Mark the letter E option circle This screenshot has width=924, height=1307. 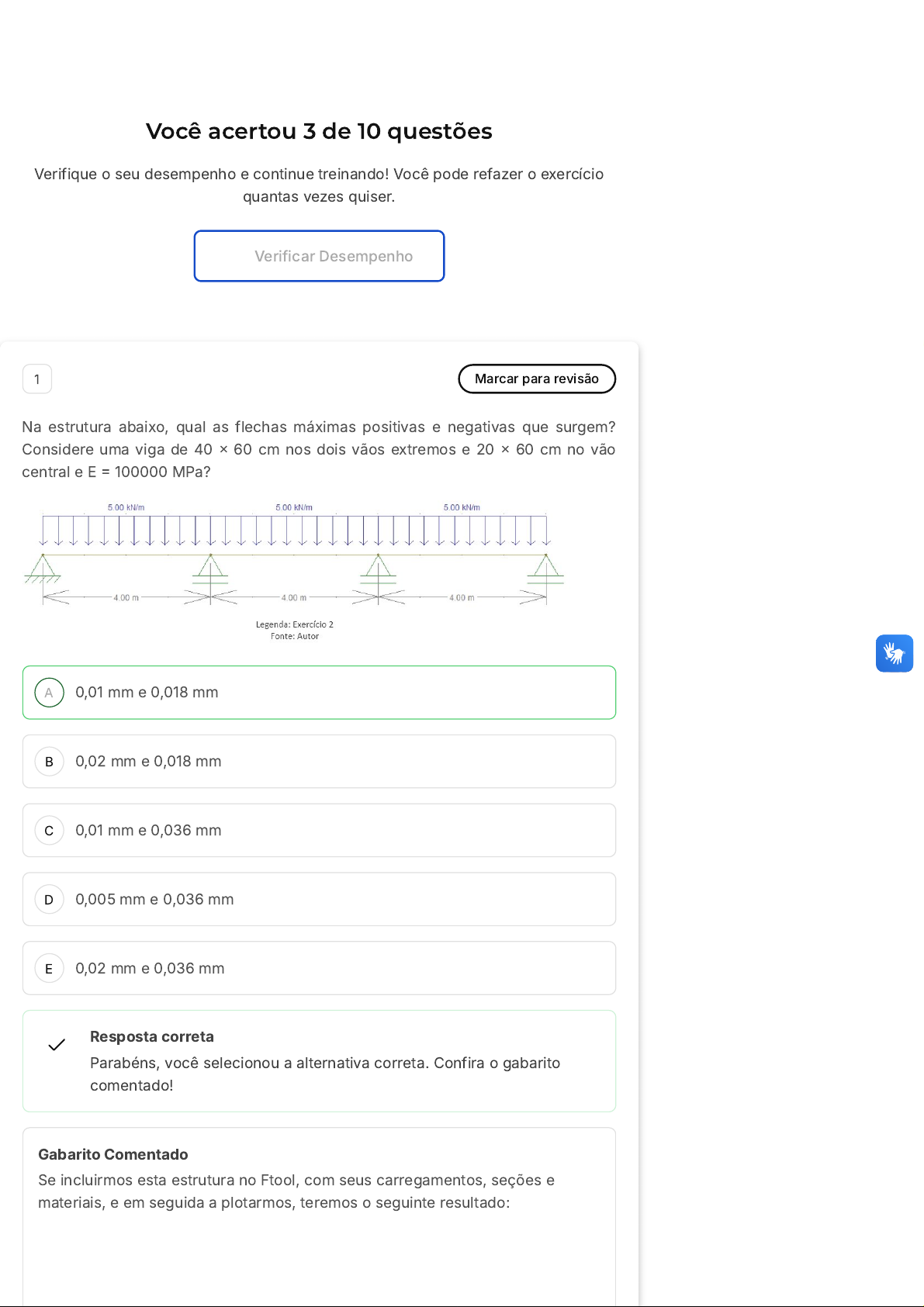tap(49, 969)
